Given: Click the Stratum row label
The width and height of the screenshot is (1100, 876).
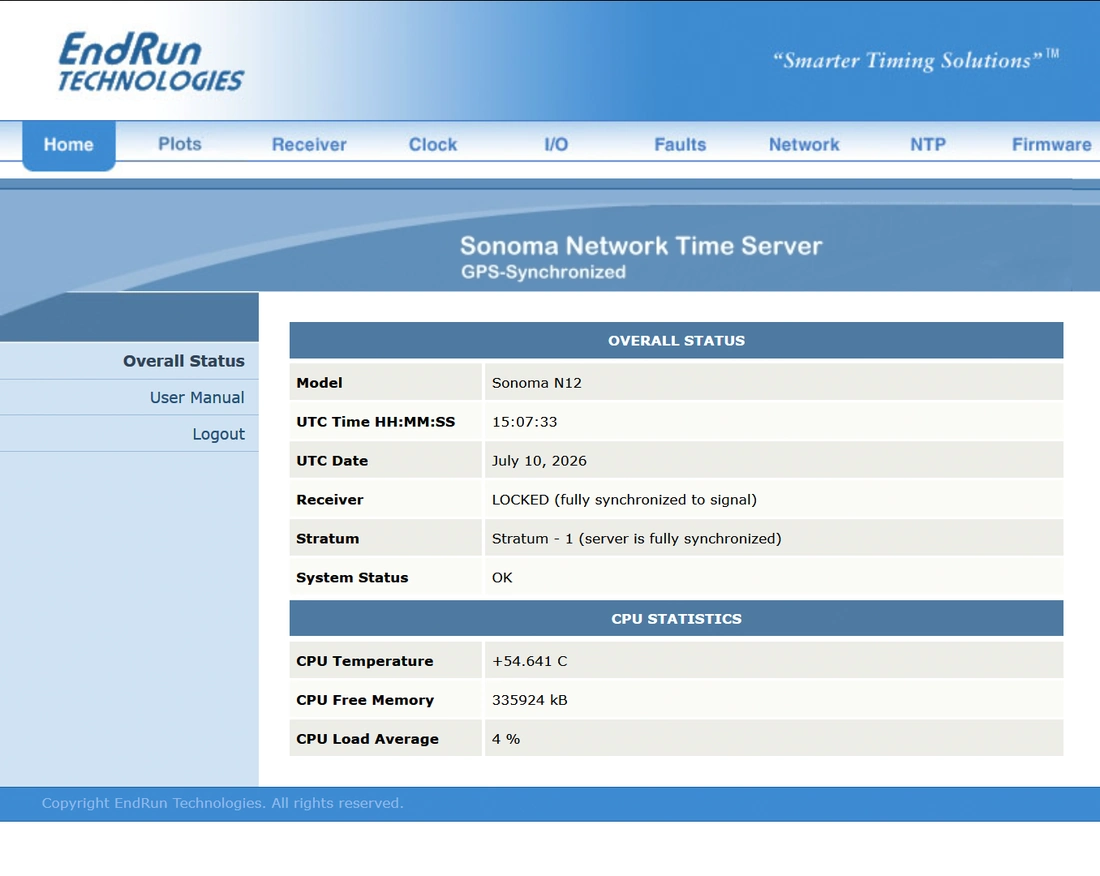Looking at the screenshot, I should click(x=328, y=539).
